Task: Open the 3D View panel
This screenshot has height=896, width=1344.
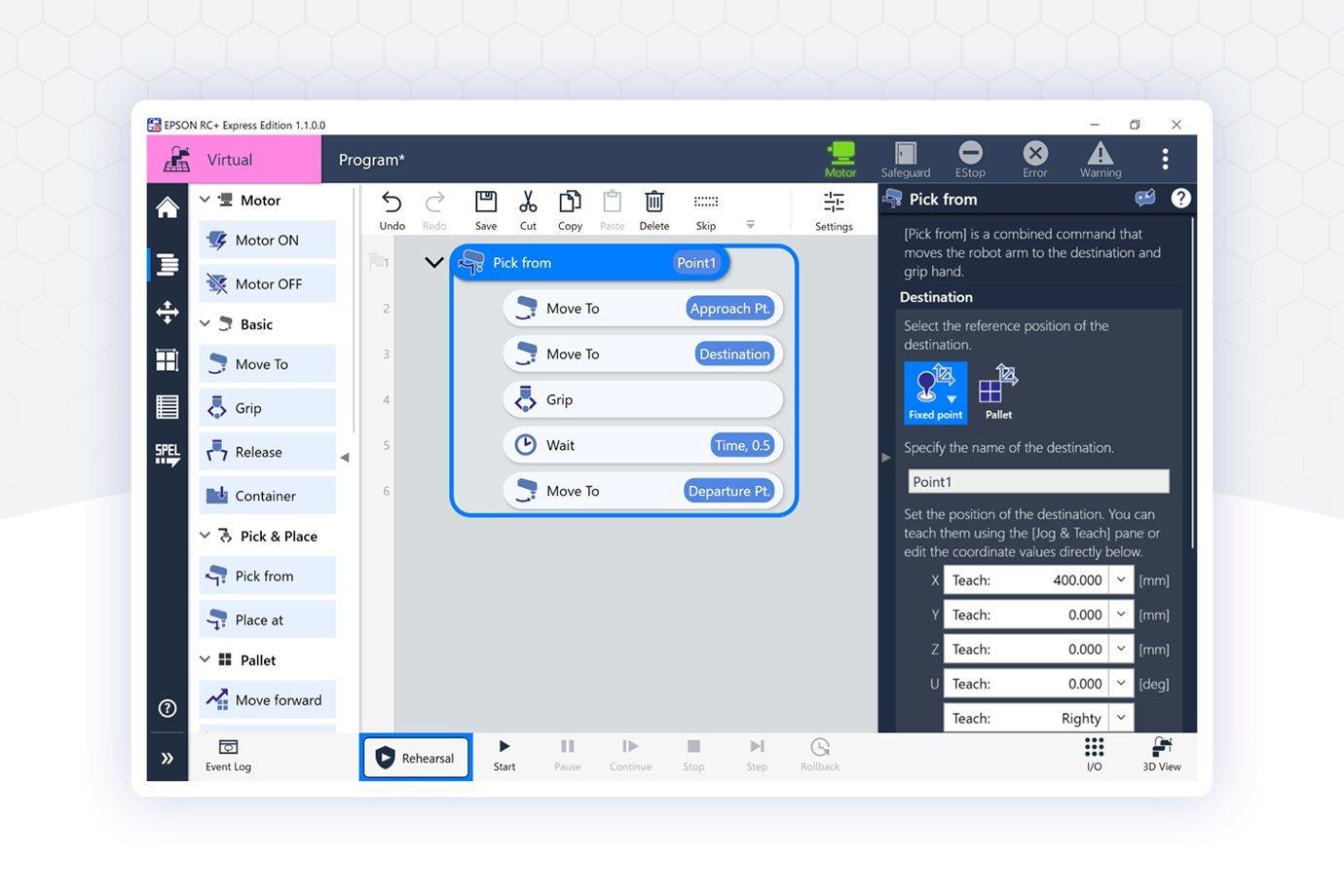Action: [x=1161, y=754]
